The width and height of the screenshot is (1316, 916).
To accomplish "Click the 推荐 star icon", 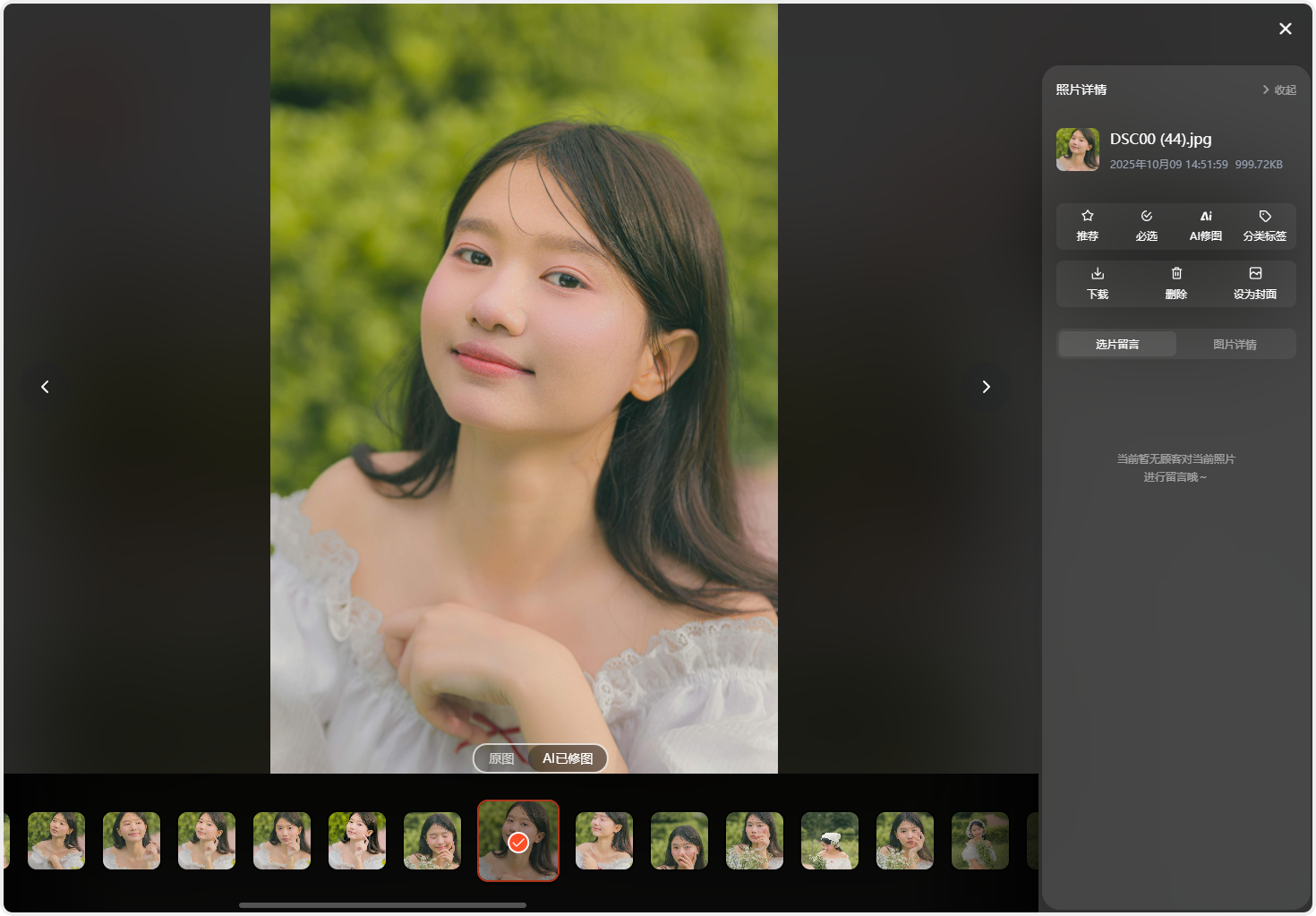I will click(1087, 225).
